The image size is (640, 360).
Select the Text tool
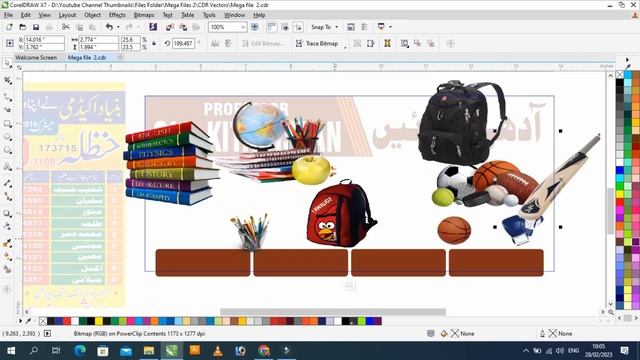7,167
